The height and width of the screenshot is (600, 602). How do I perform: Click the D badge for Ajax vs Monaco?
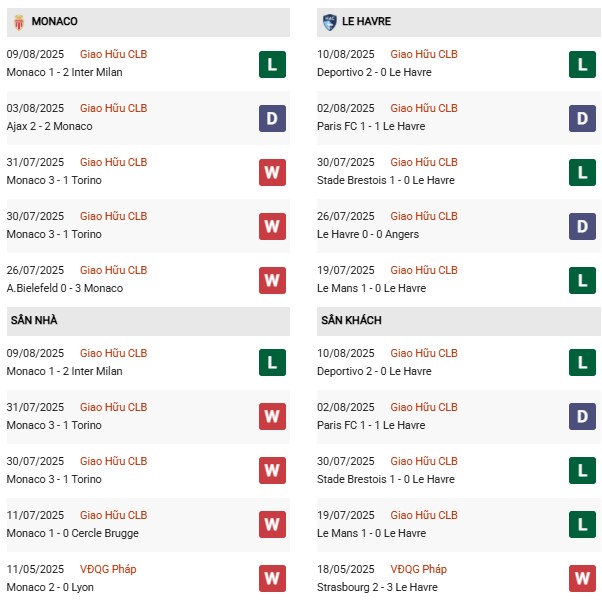tap(272, 119)
